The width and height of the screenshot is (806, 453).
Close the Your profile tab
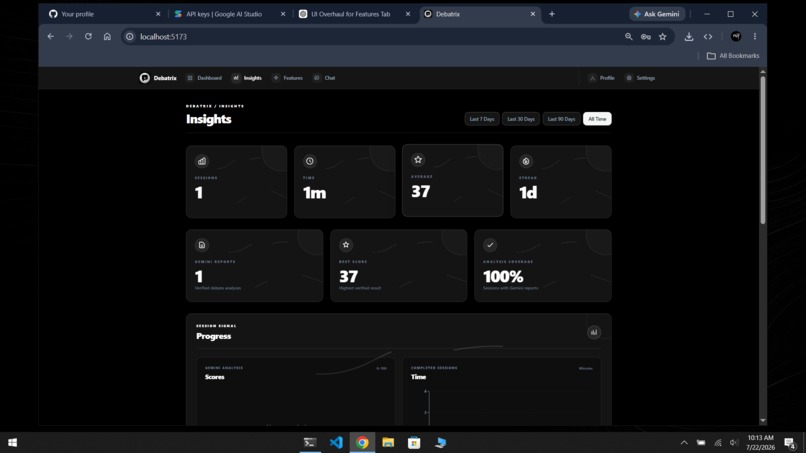(158, 14)
